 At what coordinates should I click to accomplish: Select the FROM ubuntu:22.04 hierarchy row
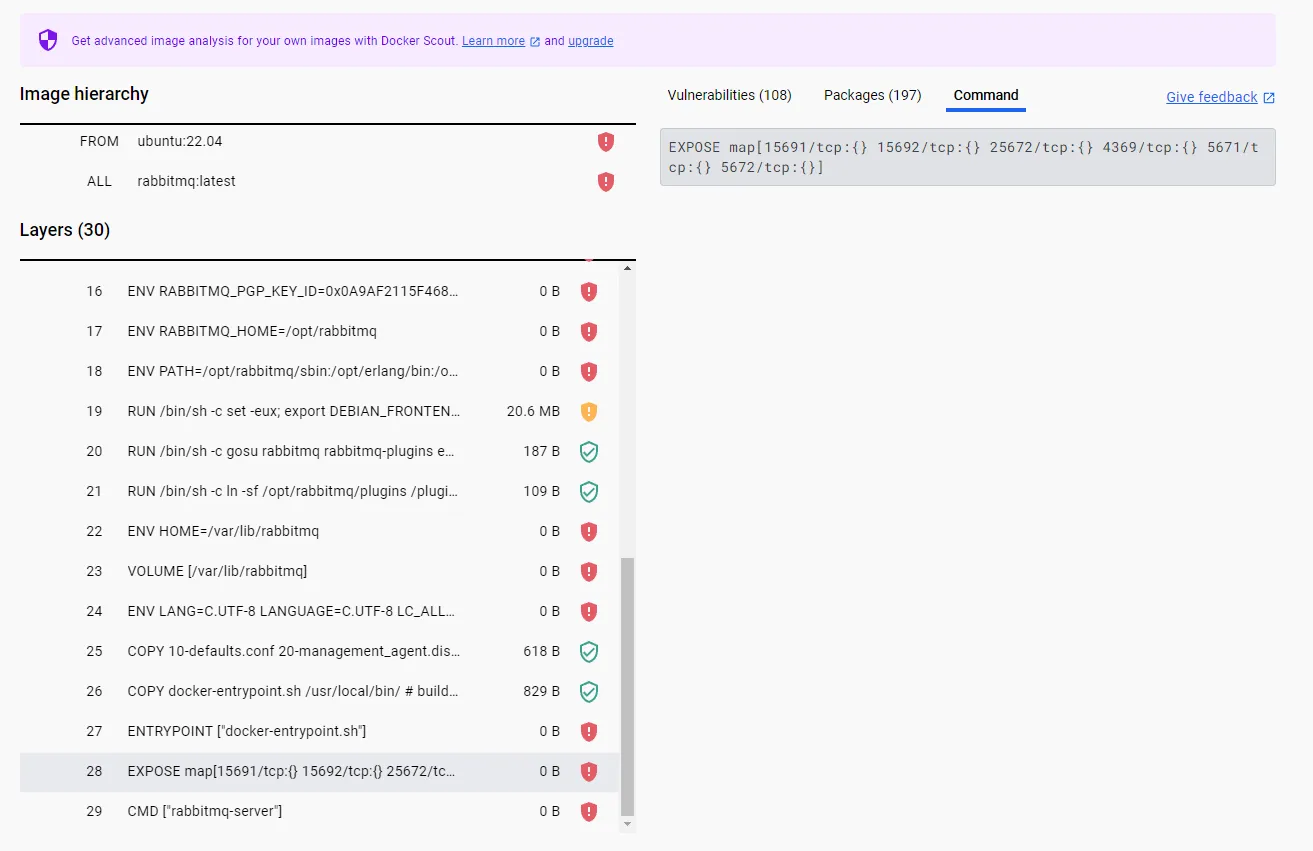[x=300, y=141]
